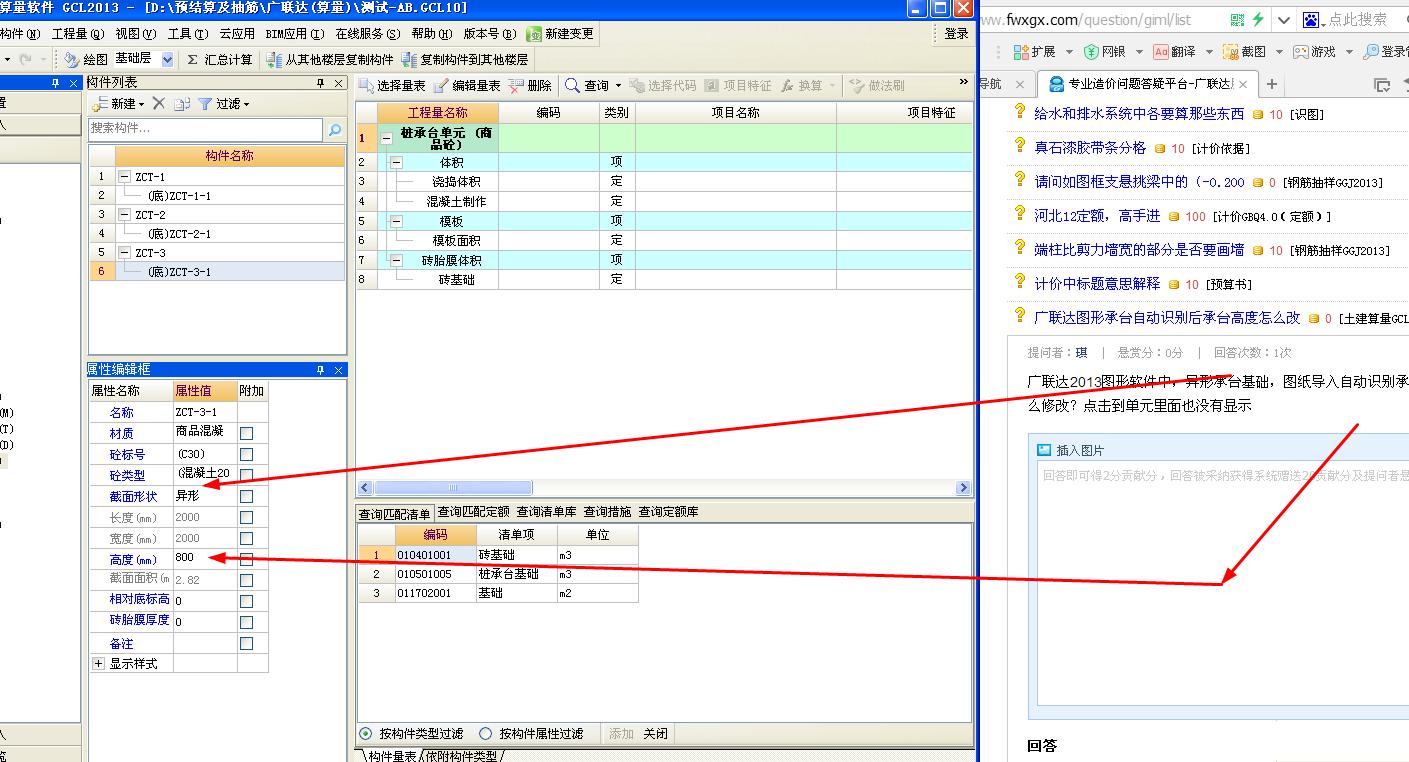Open question 给水和排水系统中各要算那些东西
Screen dimensions: 1409x762
click(1139, 114)
